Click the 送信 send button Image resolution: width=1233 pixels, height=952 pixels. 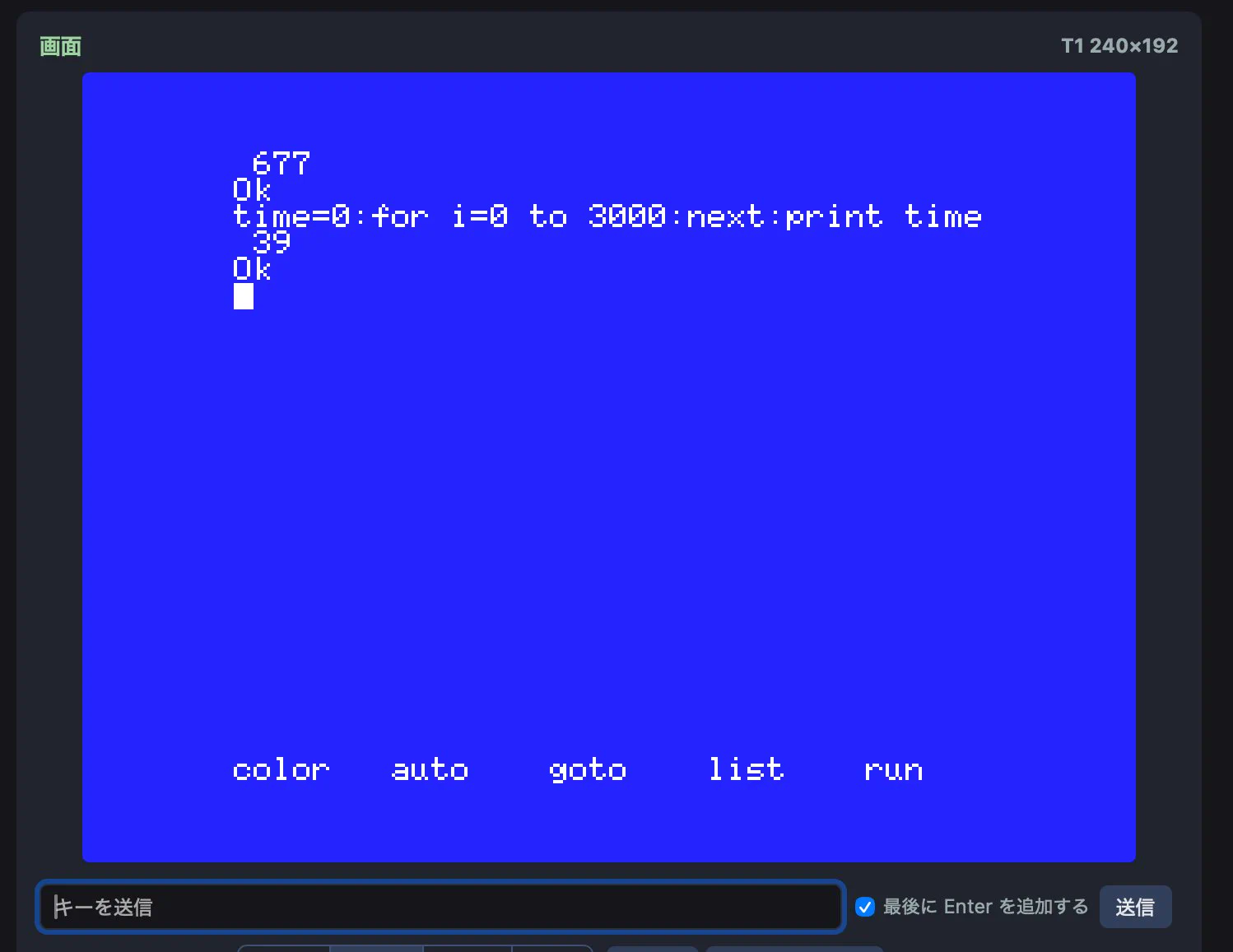(1135, 907)
